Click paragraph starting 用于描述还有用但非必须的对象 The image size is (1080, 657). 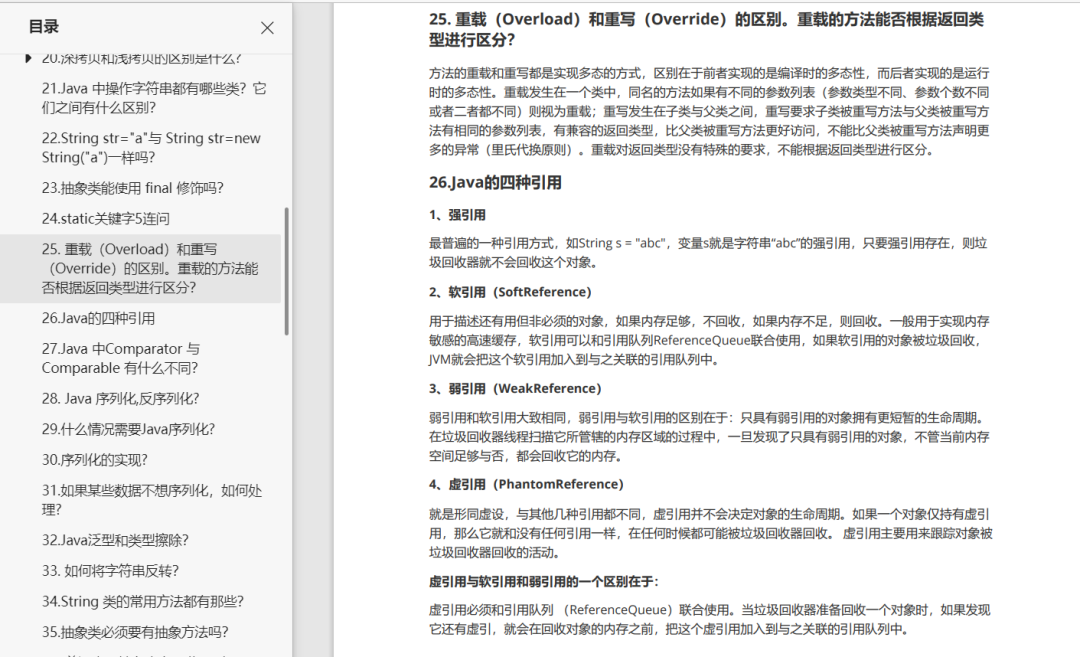[709, 340]
